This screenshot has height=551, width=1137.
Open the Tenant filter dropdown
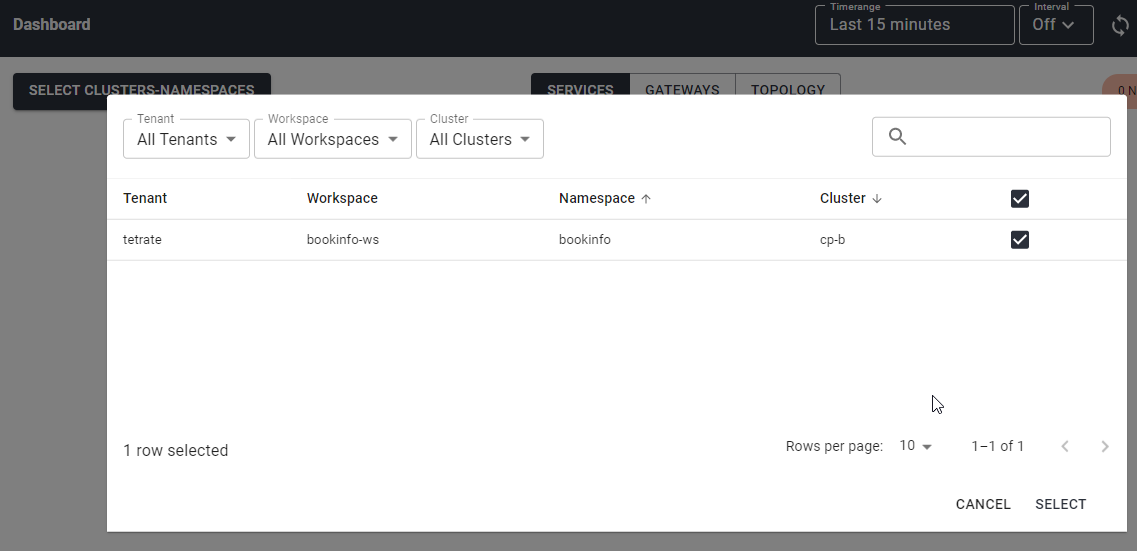pyautogui.click(x=186, y=138)
